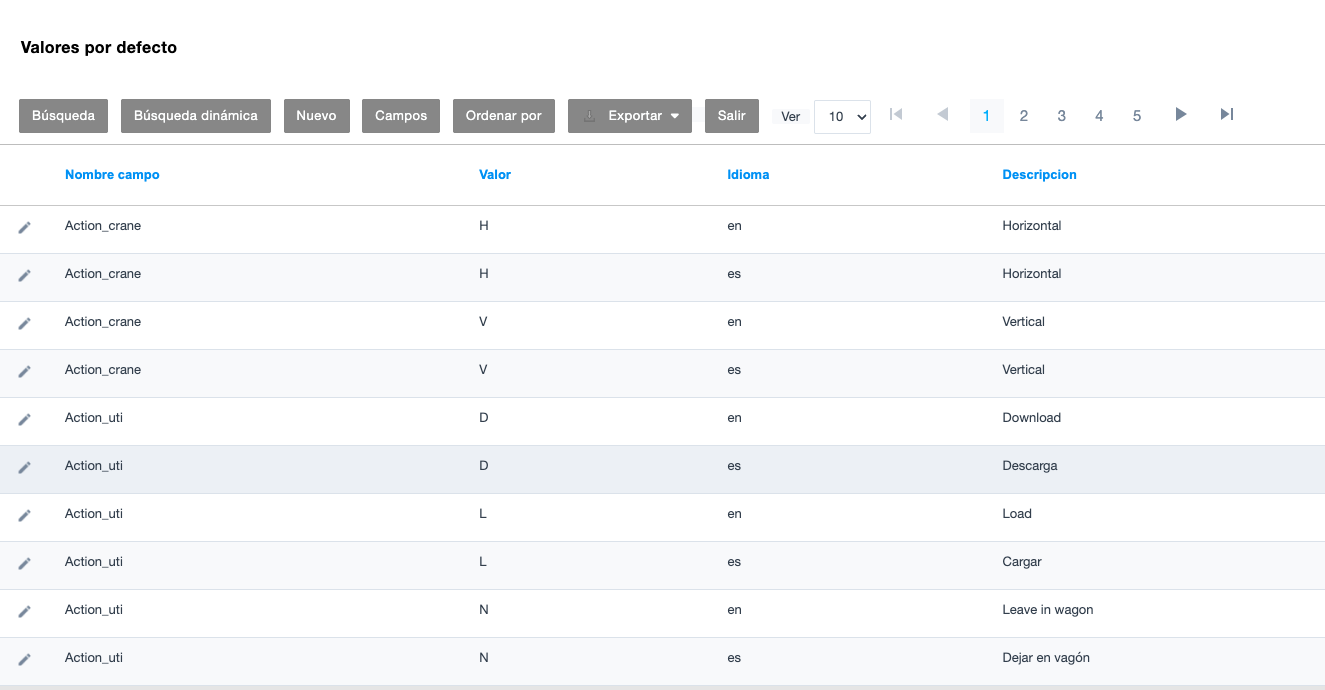
Task: Sort by the Descripcion column header
Action: [1039, 175]
